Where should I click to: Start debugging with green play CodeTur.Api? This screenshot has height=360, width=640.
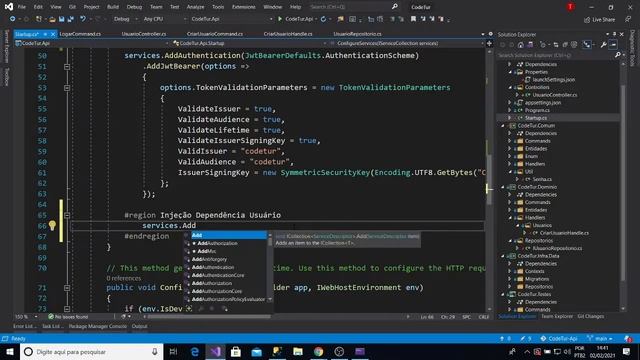[296, 19]
